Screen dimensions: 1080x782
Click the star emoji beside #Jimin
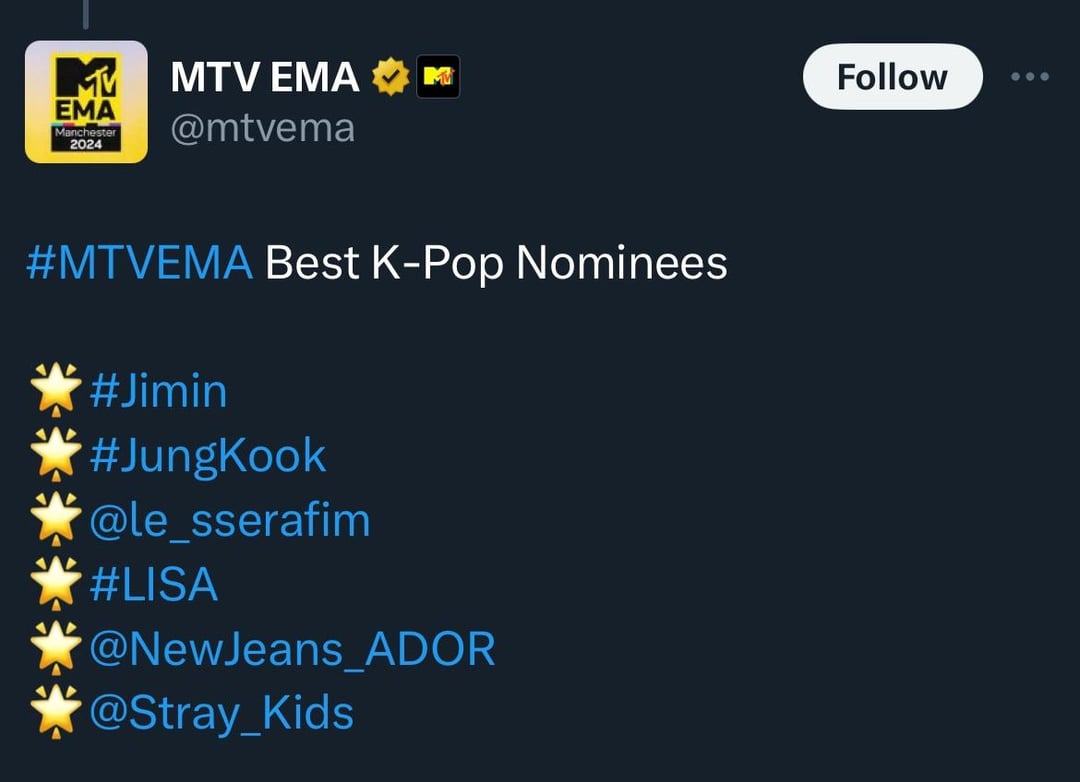(55, 391)
